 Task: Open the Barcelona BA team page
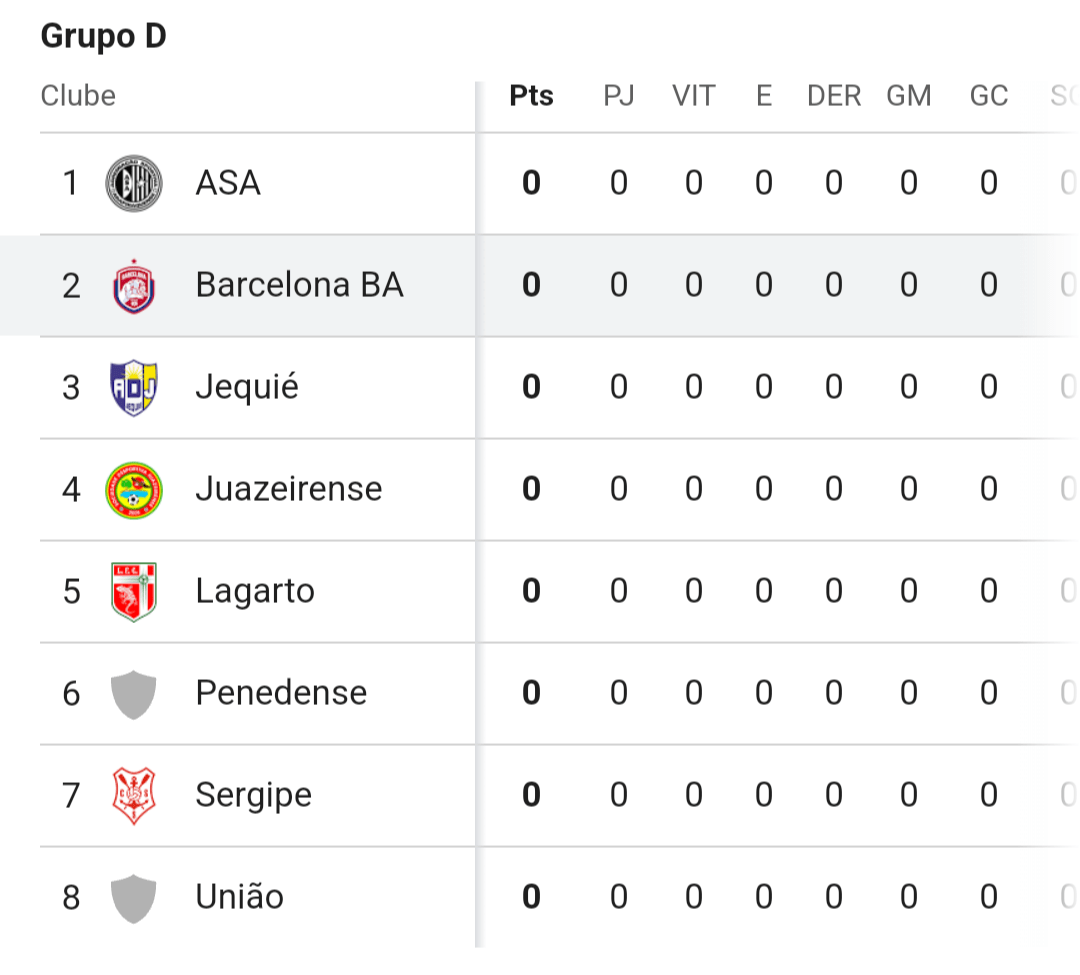click(300, 285)
